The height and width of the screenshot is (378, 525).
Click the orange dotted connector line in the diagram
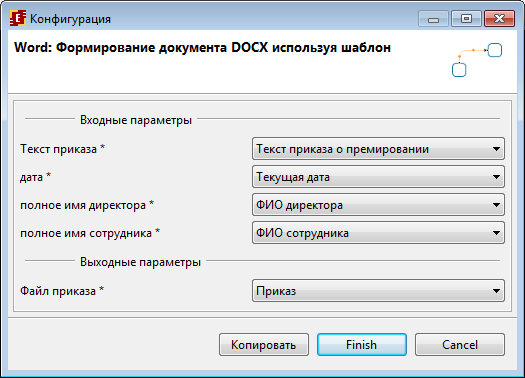pyautogui.click(x=472, y=52)
